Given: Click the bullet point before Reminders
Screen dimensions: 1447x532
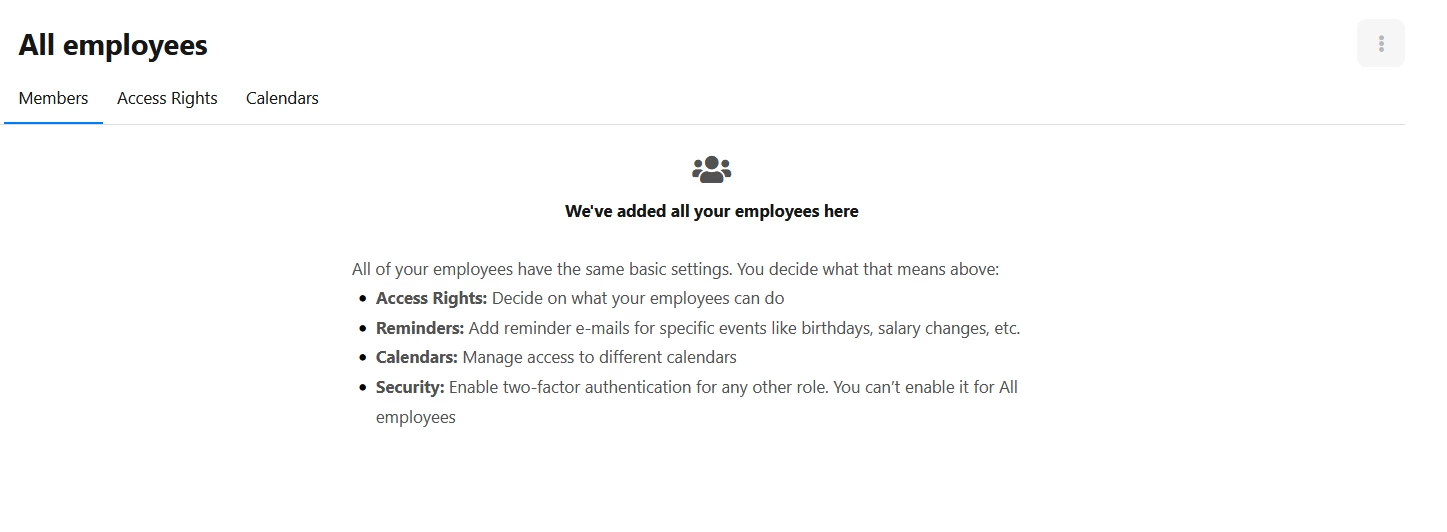Looking at the screenshot, I should point(362,329).
